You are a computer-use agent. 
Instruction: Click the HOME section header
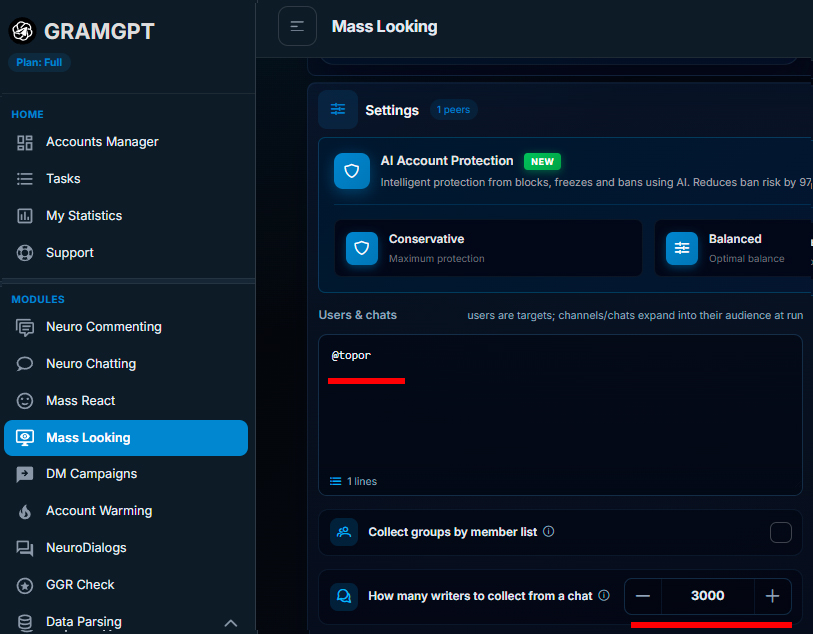[27, 115]
